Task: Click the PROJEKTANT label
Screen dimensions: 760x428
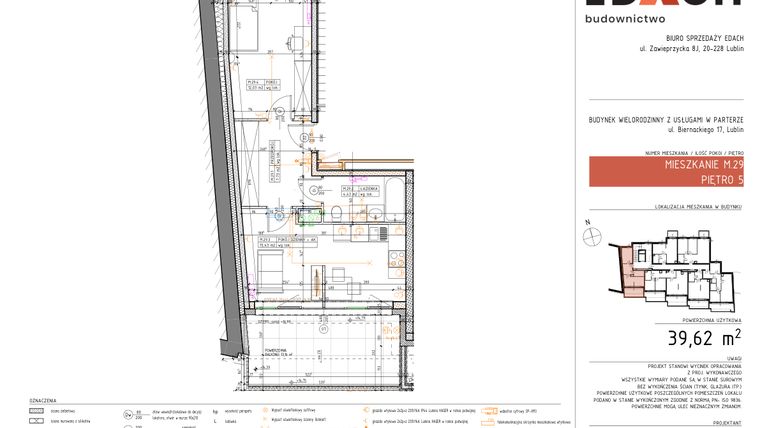Action: (x=729, y=423)
